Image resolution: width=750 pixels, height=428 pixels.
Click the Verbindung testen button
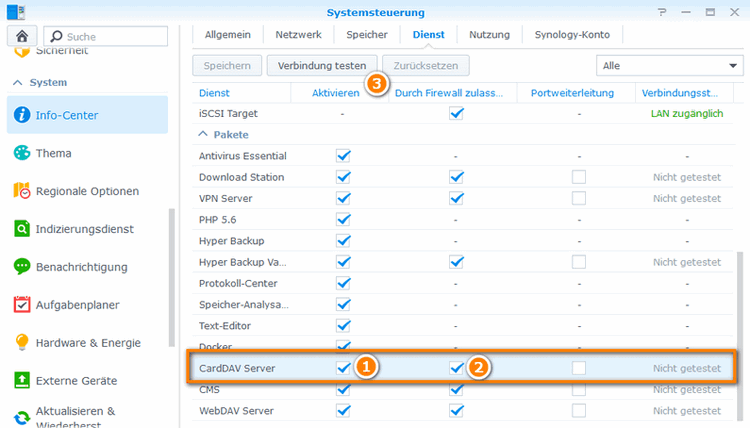[322, 66]
